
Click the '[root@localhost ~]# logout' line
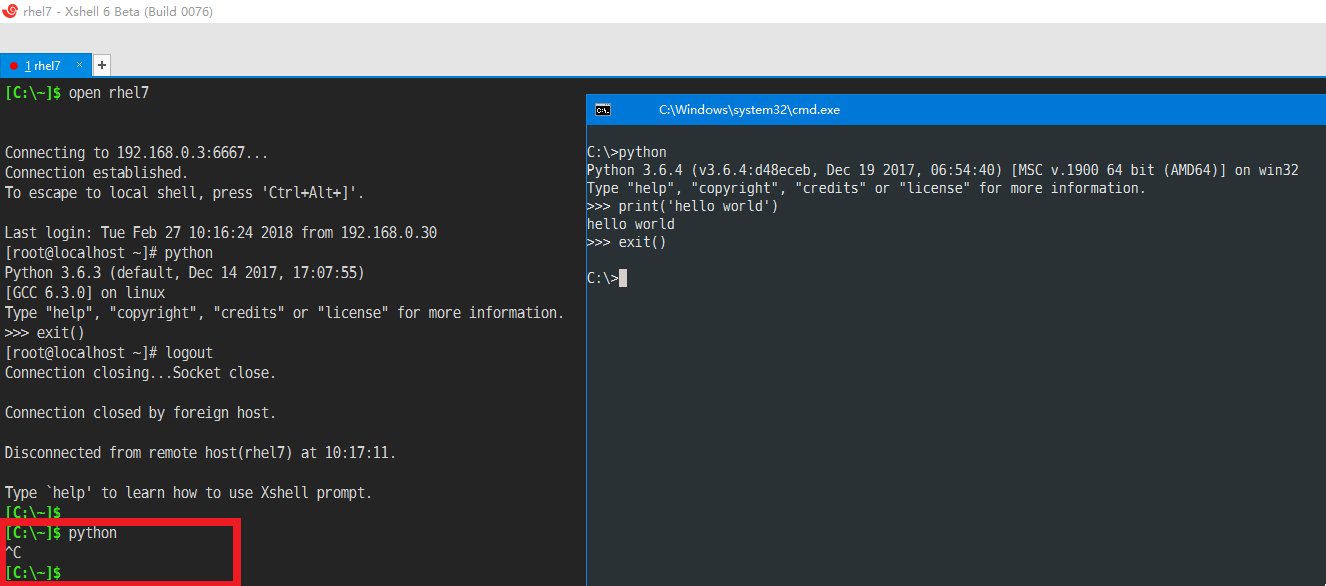[x=109, y=353]
